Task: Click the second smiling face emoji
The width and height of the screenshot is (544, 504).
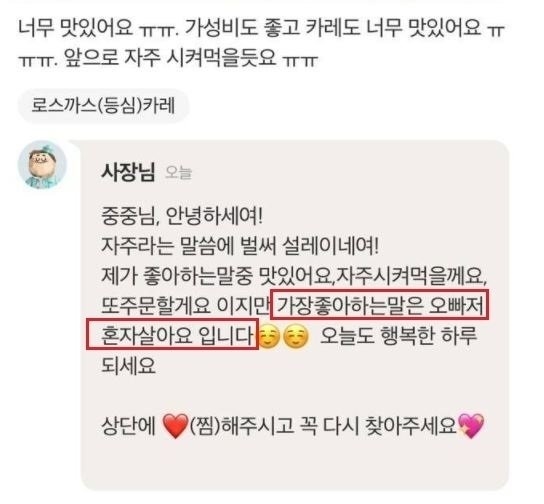Action: point(296,336)
